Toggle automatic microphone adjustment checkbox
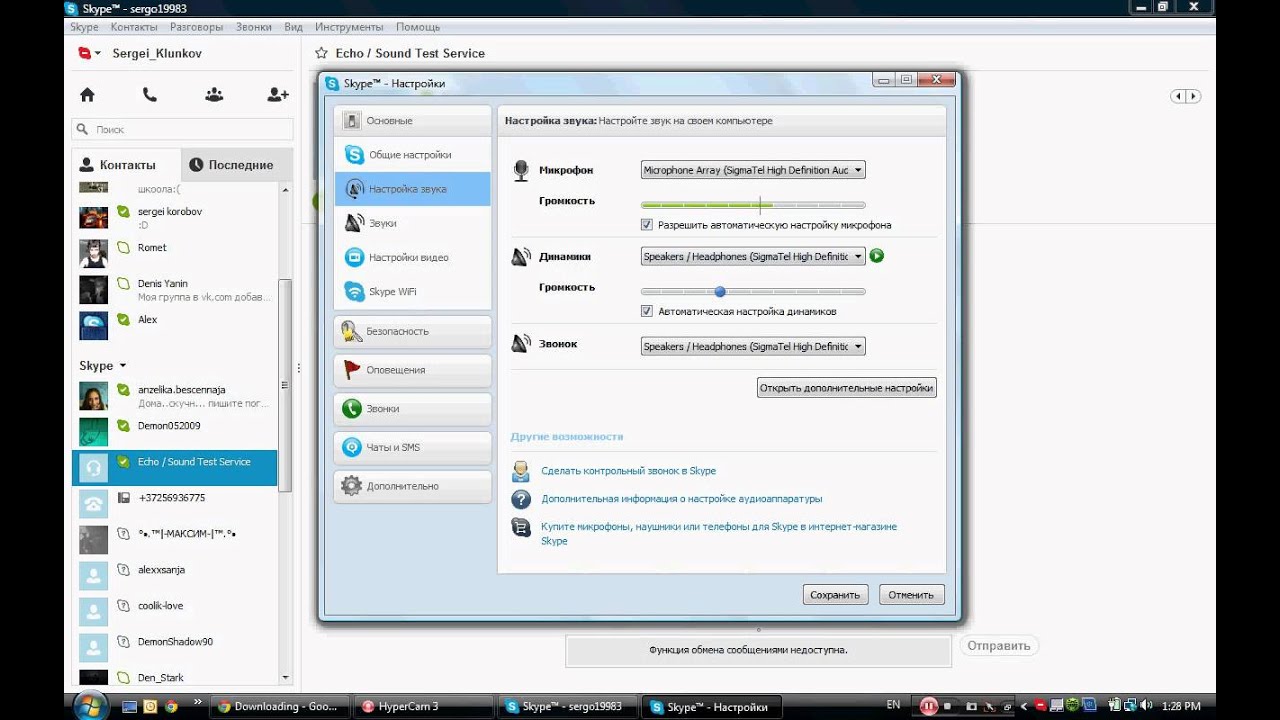This screenshot has width=1280, height=720. tap(647, 225)
